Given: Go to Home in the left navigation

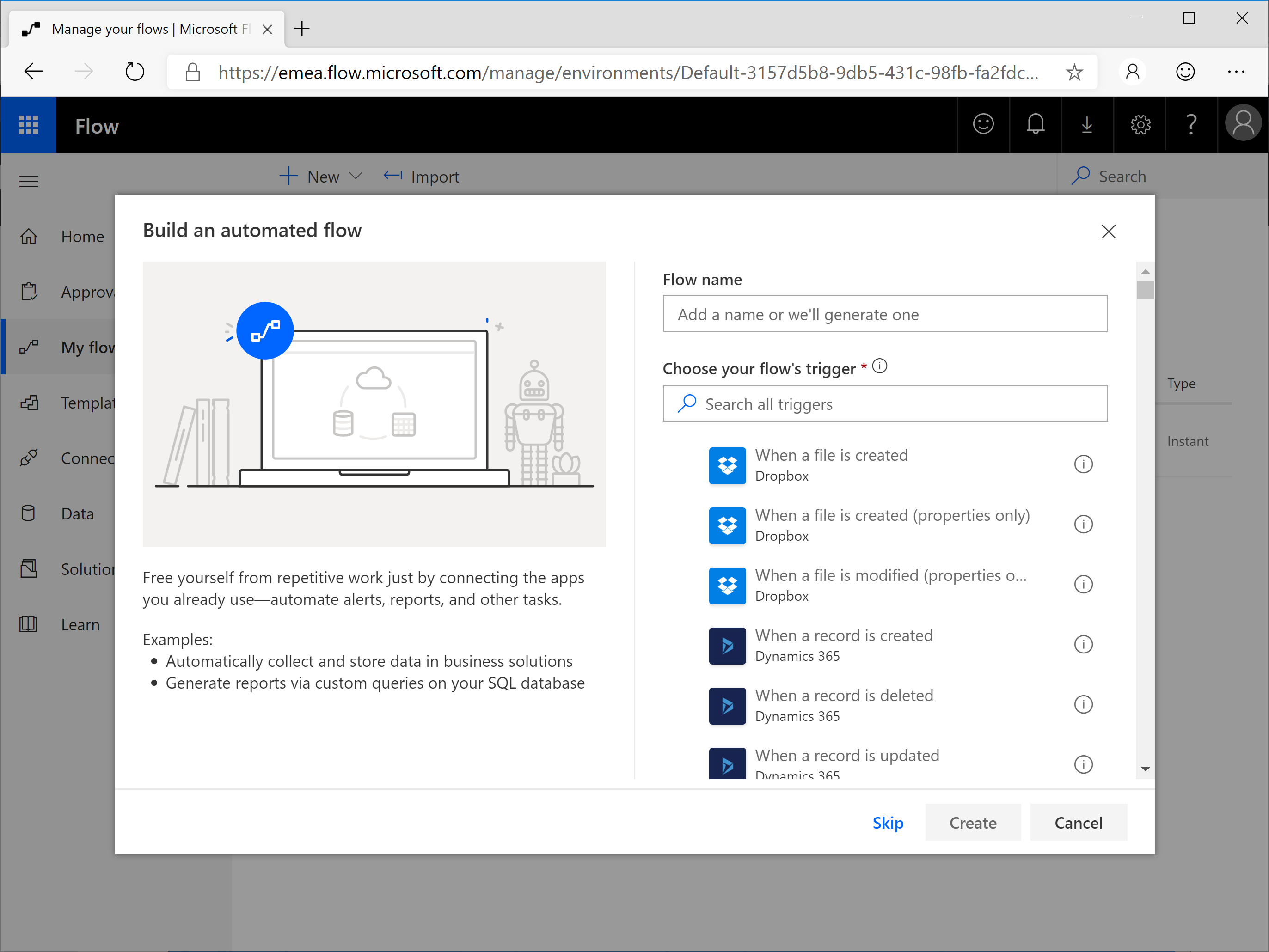Looking at the screenshot, I should (x=82, y=236).
